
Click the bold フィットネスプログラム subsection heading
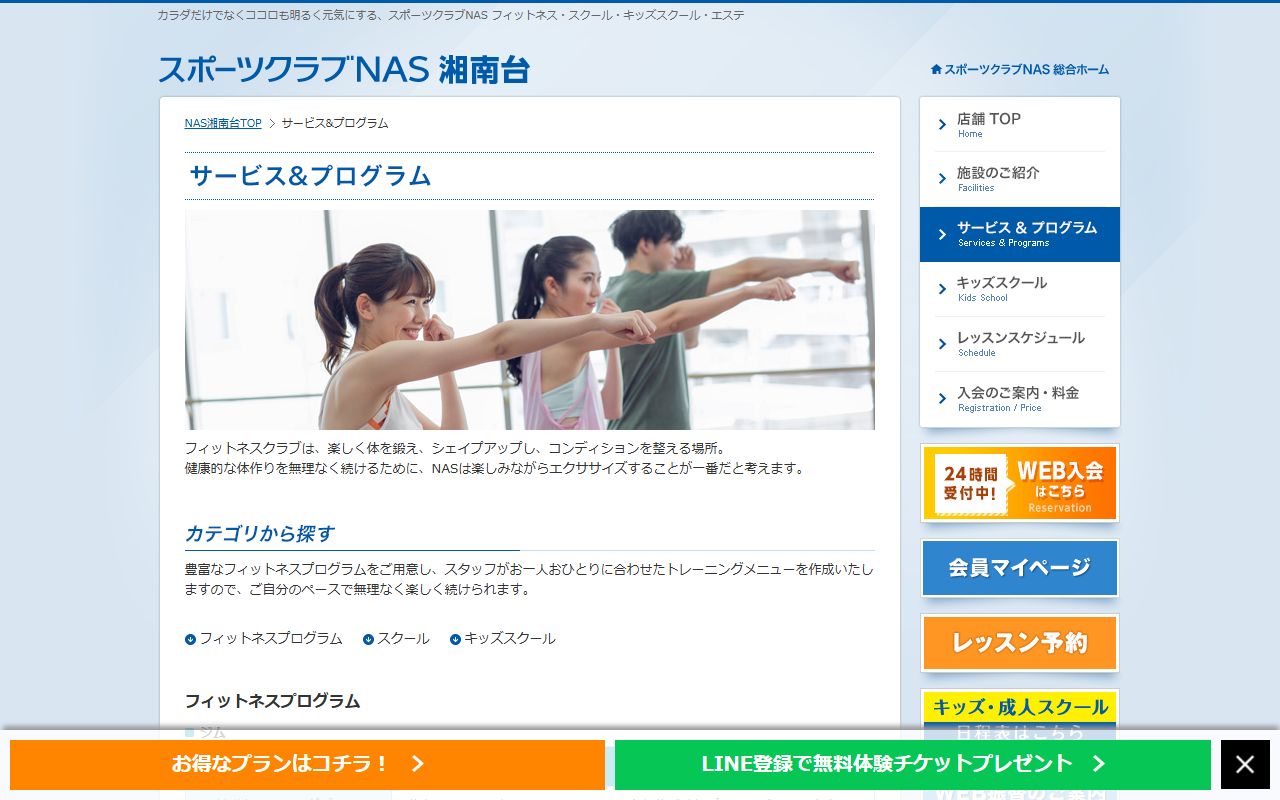pyautogui.click(x=272, y=701)
